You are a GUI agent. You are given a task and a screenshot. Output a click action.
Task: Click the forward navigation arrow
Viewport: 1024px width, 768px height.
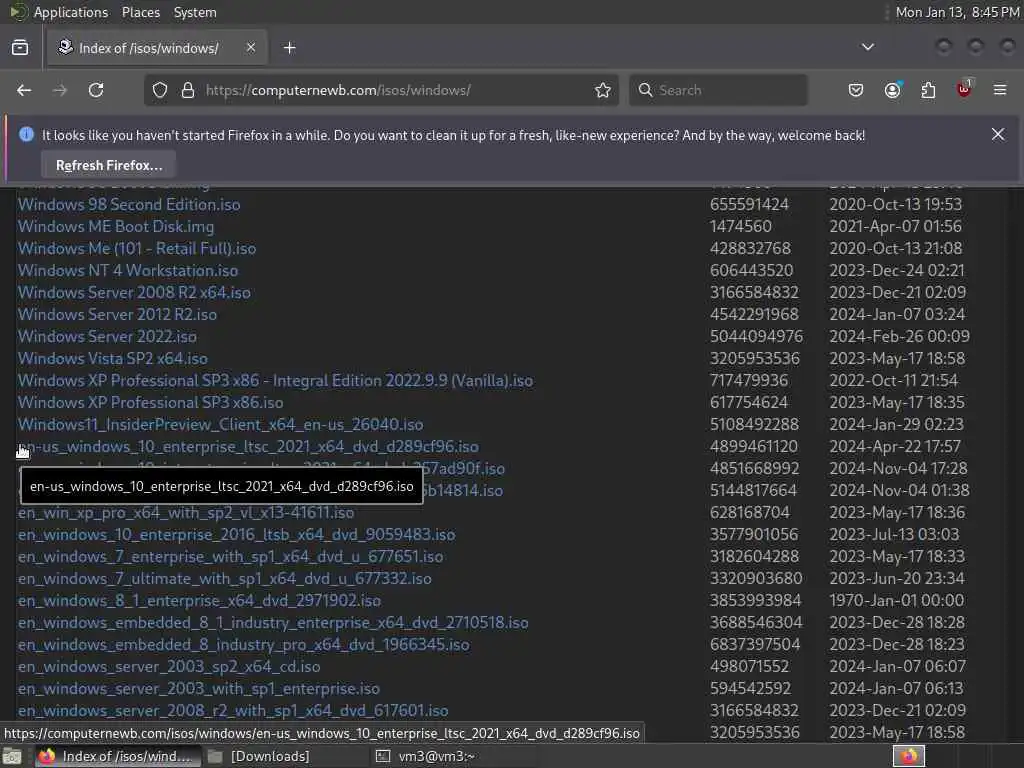coord(59,90)
